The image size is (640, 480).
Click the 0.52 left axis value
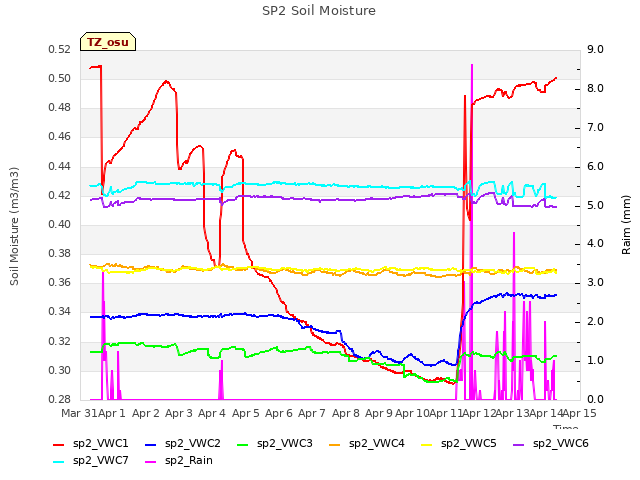pos(60,50)
